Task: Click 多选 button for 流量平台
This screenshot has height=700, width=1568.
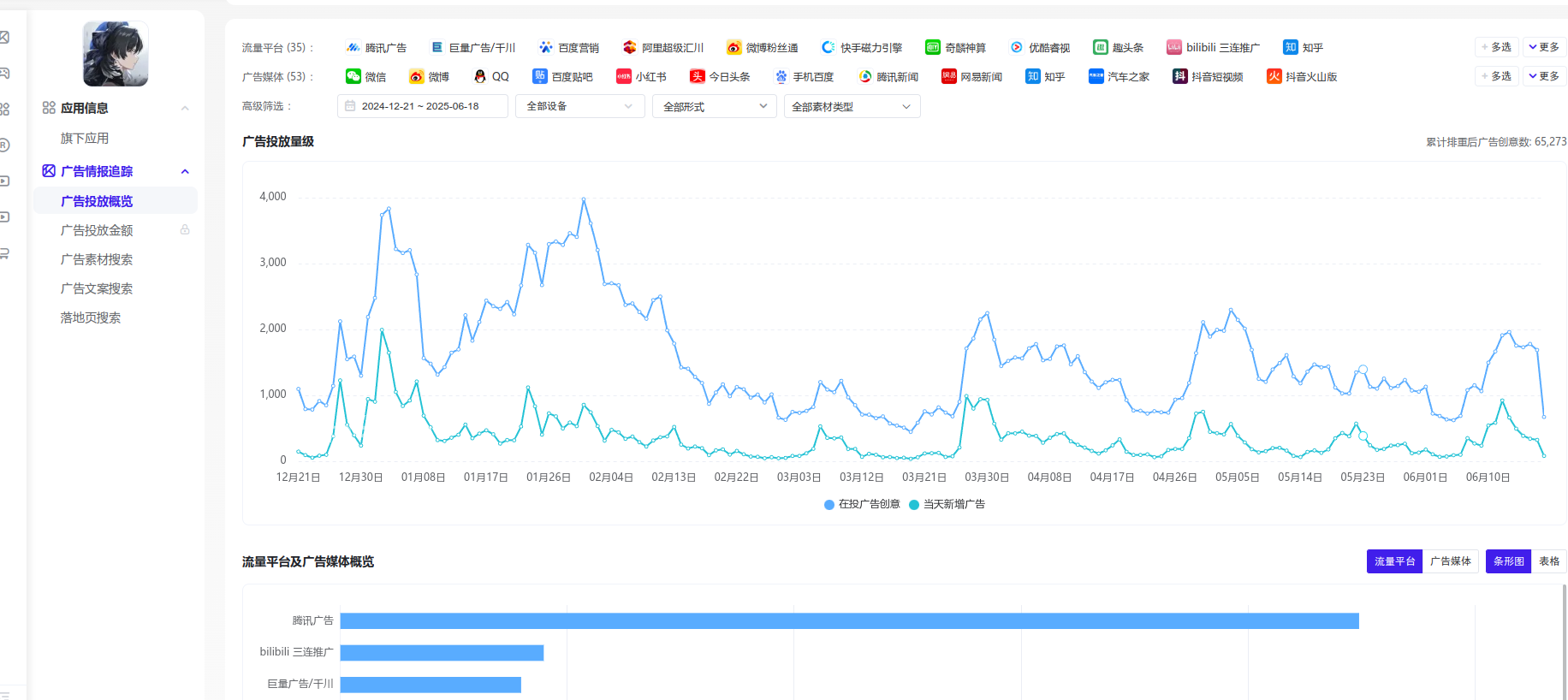Action: click(1497, 47)
